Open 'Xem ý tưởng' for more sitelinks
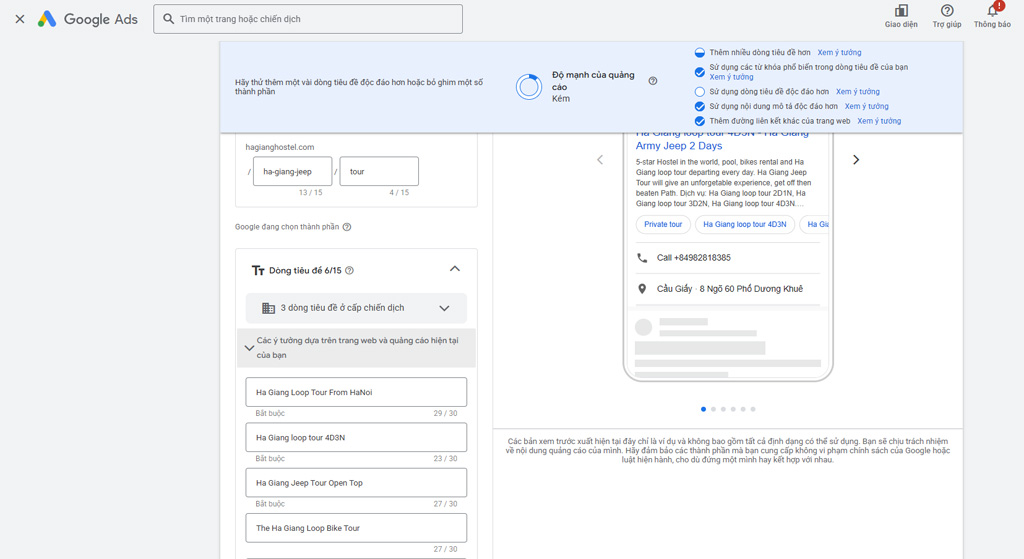 pos(879,121)
